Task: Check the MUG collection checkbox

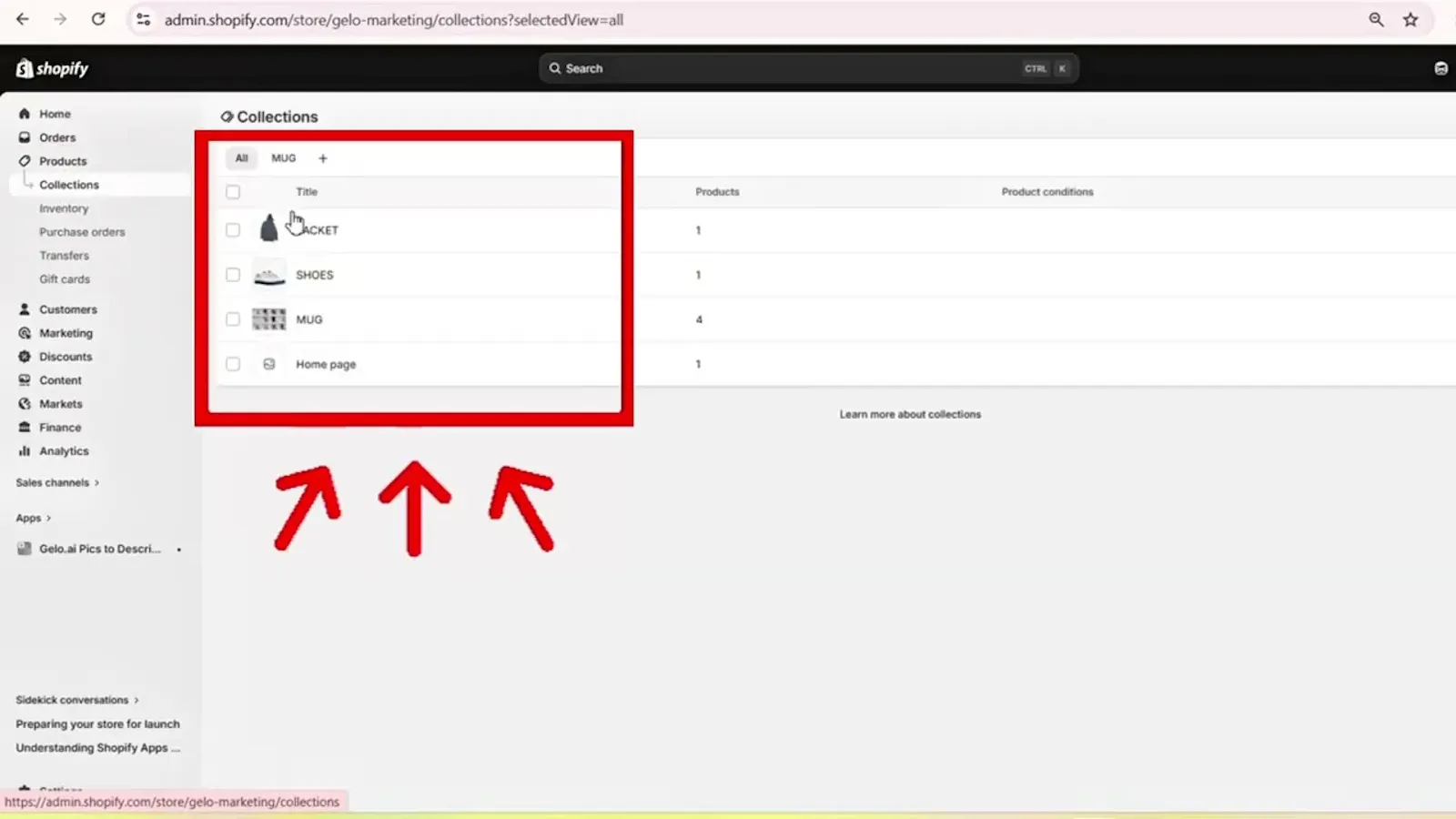Action: [233, 319]
